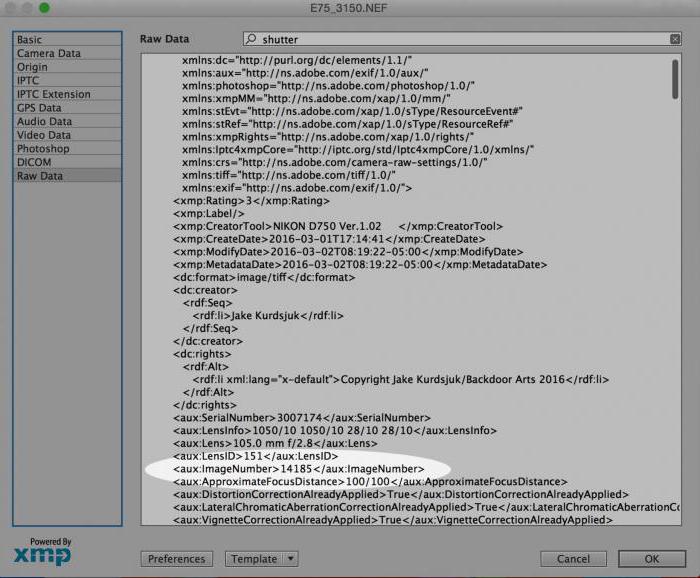This screenshot has height=578, width=700.
Task: Click the aux:ApproximateFocusDistance line
Action: tap(370, 482)
